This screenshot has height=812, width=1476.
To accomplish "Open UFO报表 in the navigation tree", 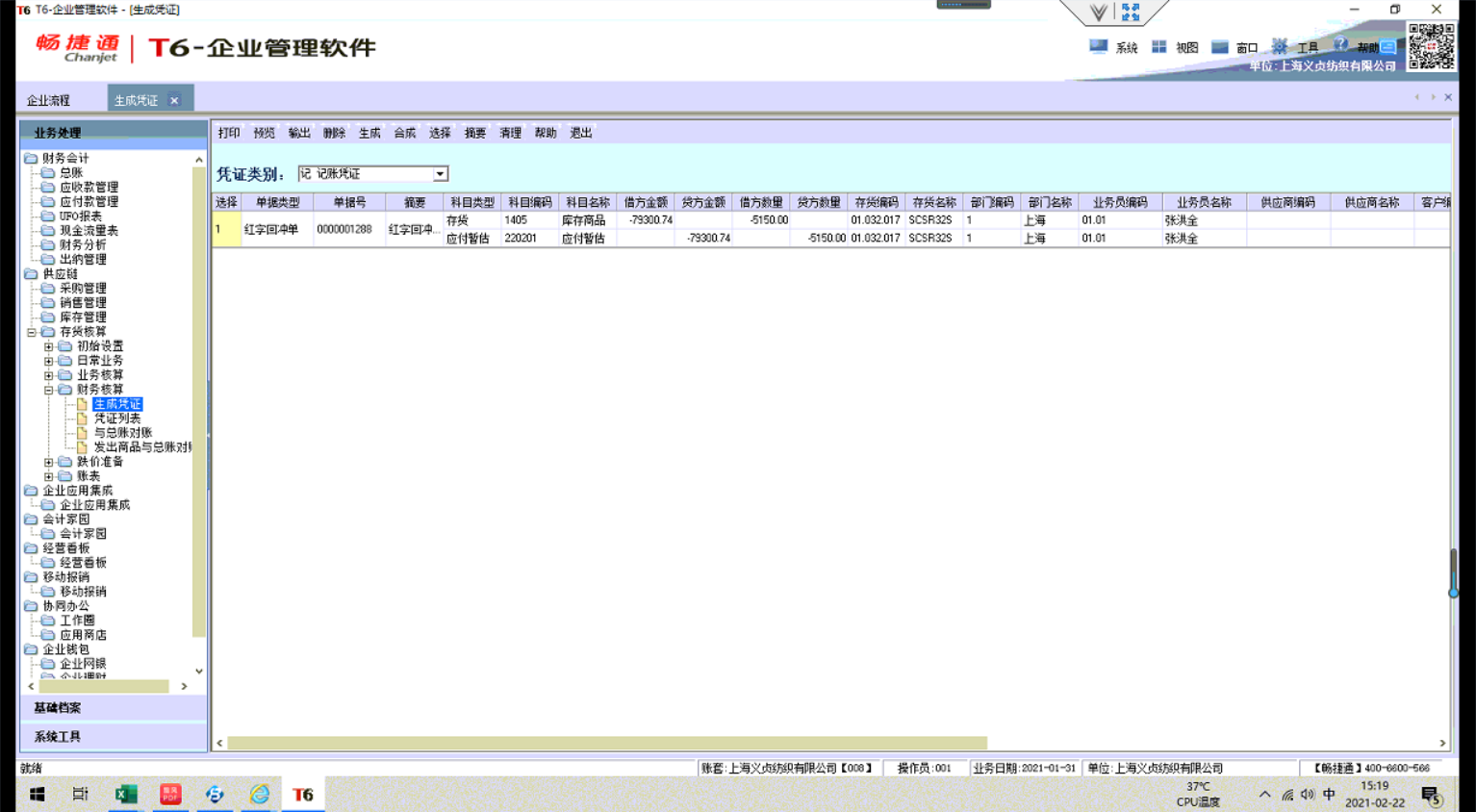I will pos(81,216).
